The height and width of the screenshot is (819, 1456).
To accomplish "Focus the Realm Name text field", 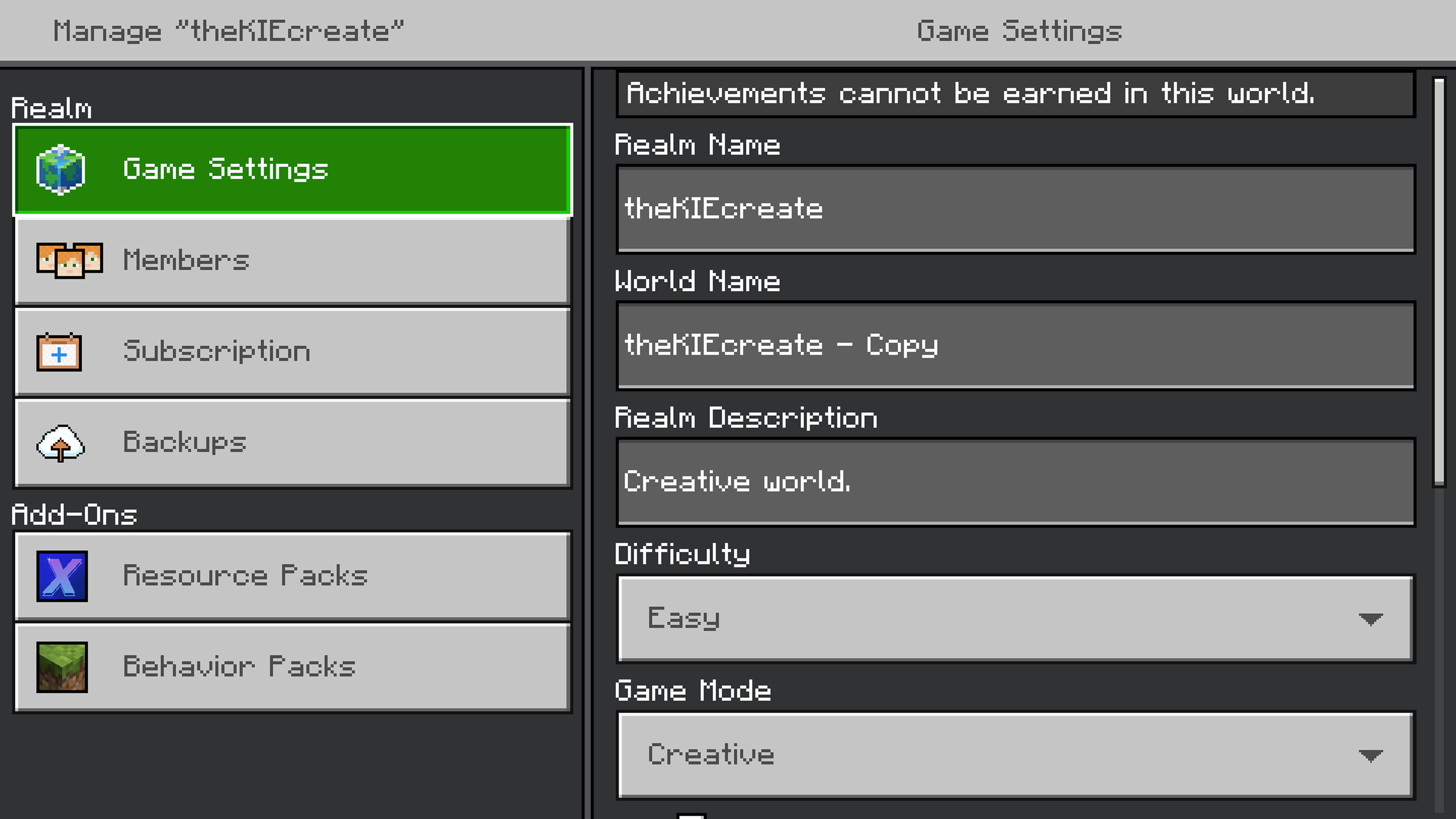I will [1015, 209].
